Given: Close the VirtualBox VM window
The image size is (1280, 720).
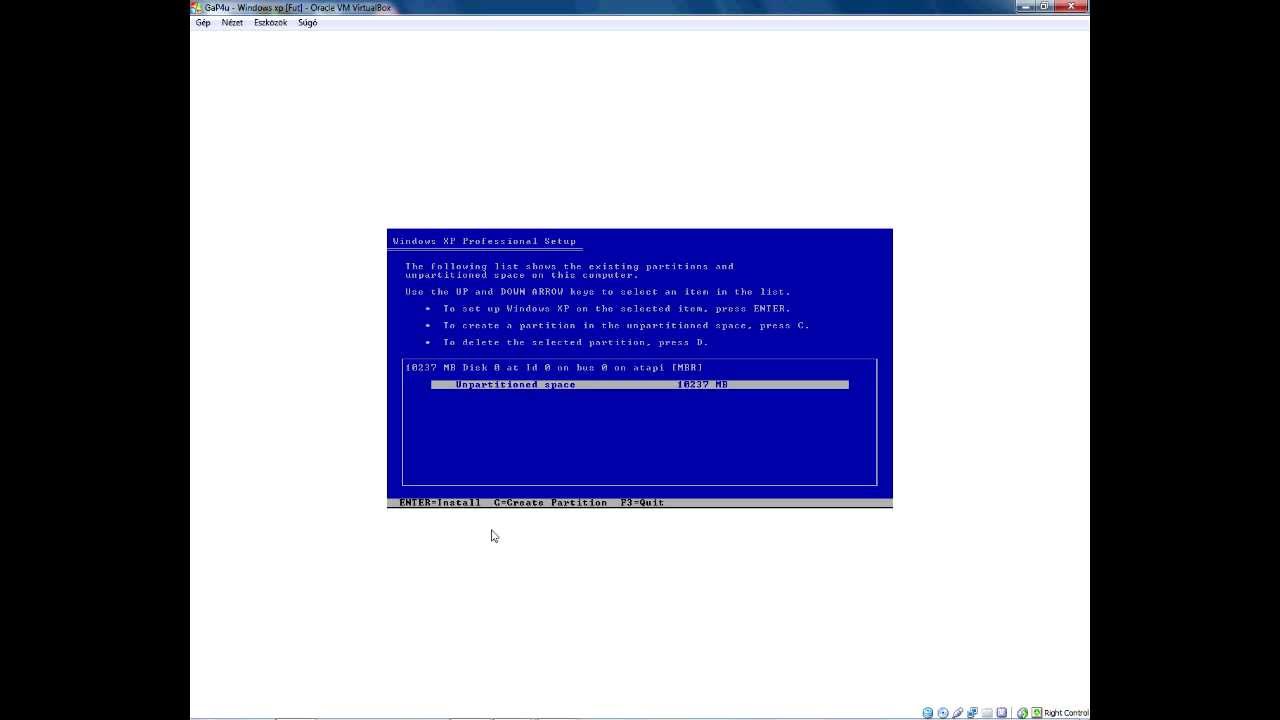Looking at the screenshot, I should (1072, 6).
